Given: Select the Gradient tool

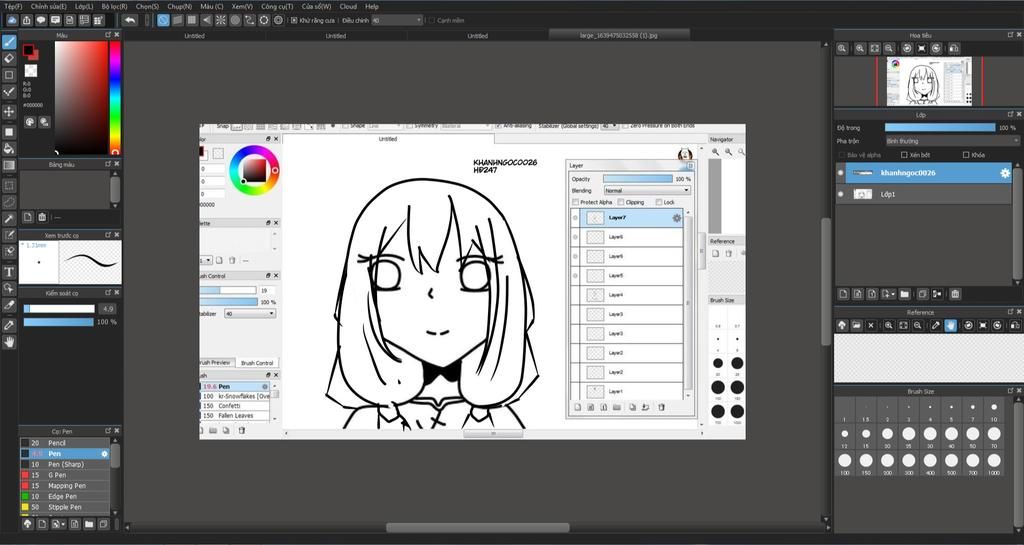Looking at the screenshot, I should tap(9, 166).
